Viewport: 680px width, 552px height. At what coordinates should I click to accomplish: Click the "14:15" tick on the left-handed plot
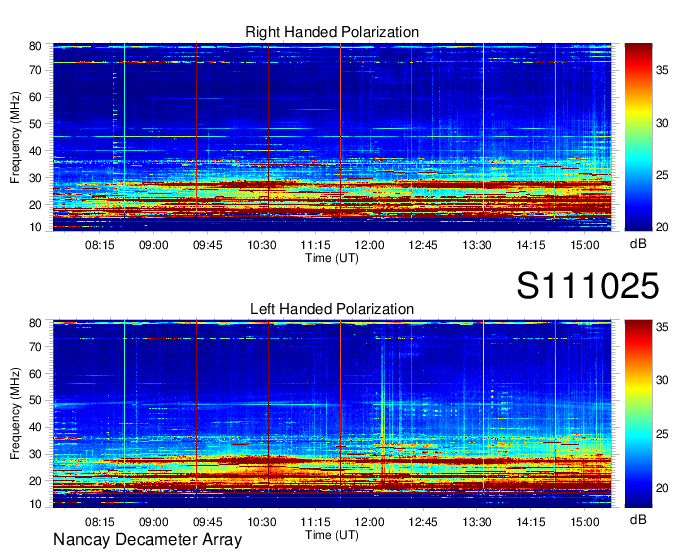pyautogui.click(x=531, y=522)
